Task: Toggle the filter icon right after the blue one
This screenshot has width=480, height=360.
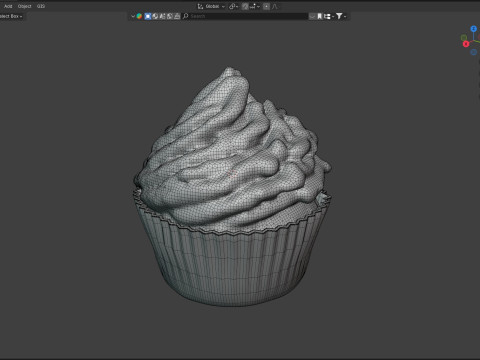Action: coord(155,16)
